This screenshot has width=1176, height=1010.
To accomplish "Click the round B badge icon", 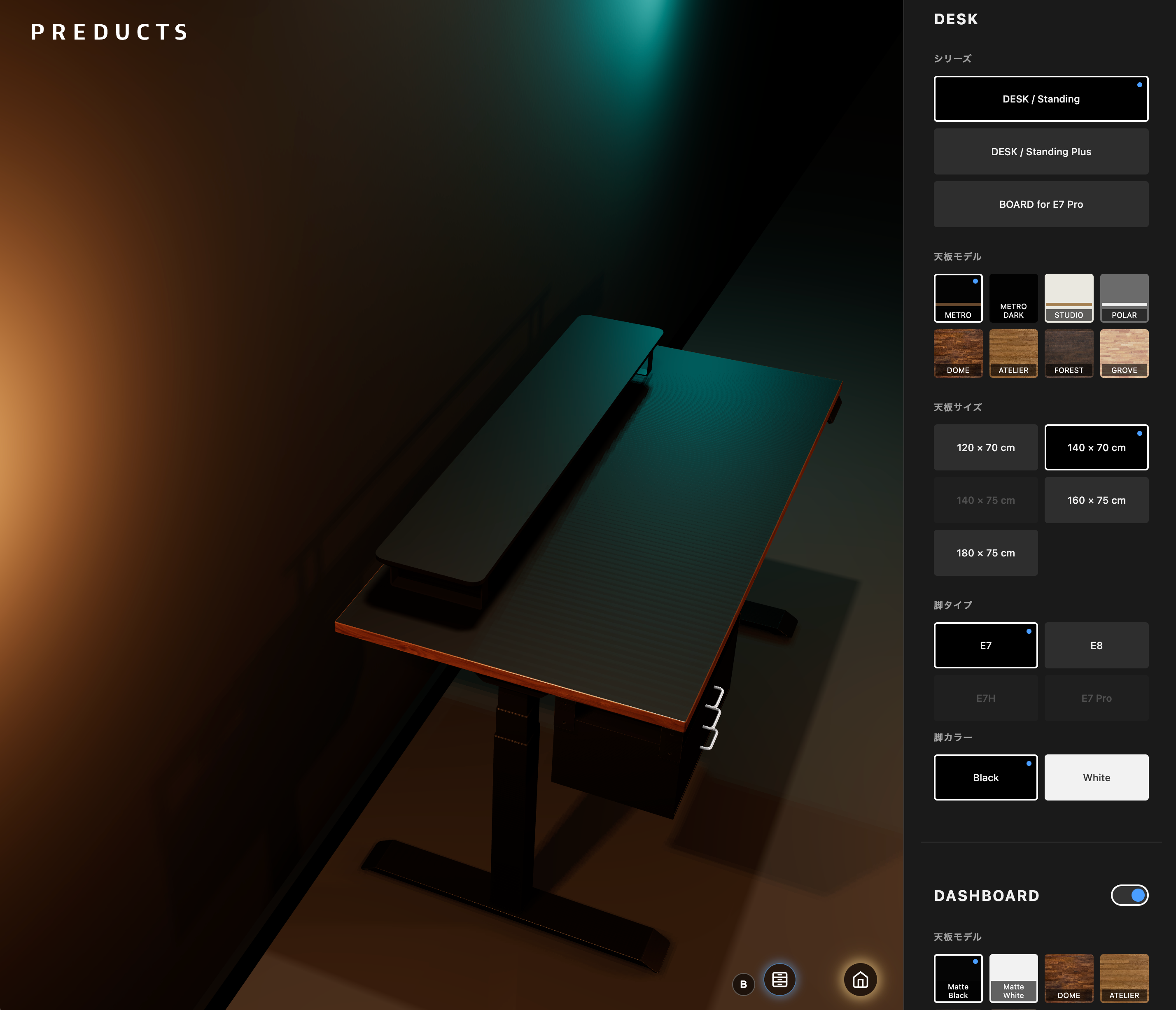I will click(x=743, y=984).
